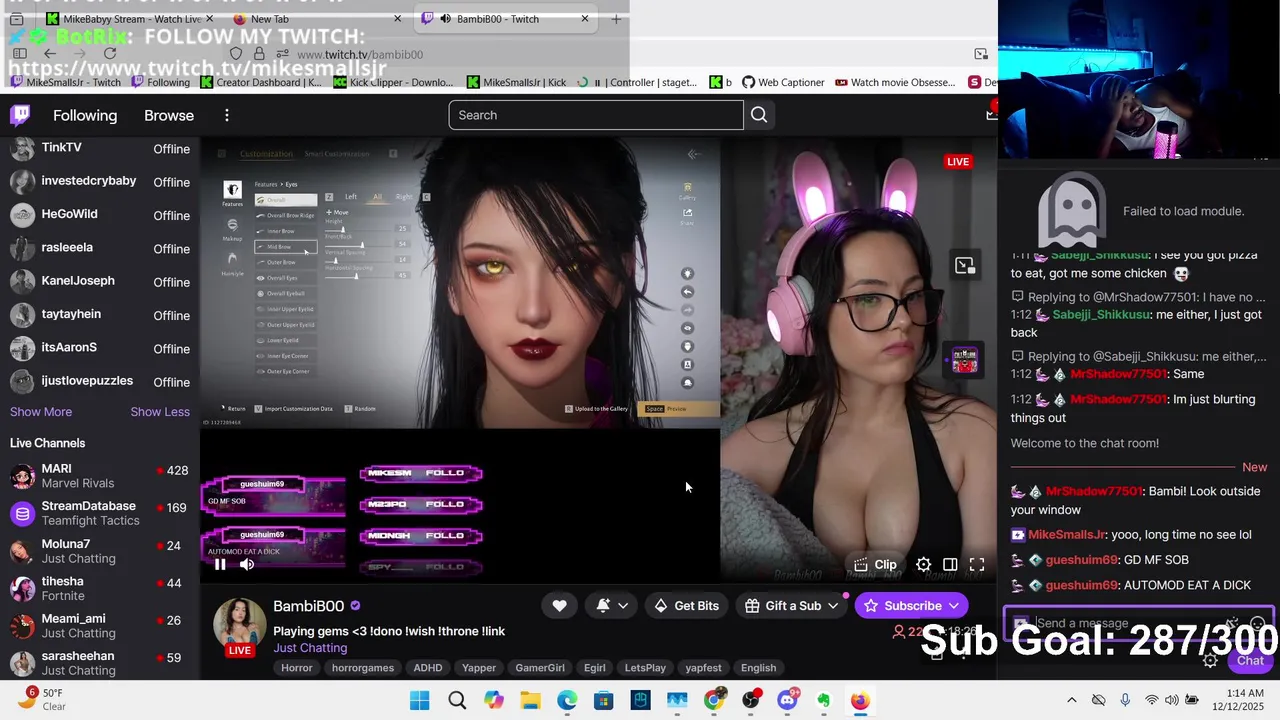
Task: Toggle theatre mode in the player
Action: coord(950,565)
